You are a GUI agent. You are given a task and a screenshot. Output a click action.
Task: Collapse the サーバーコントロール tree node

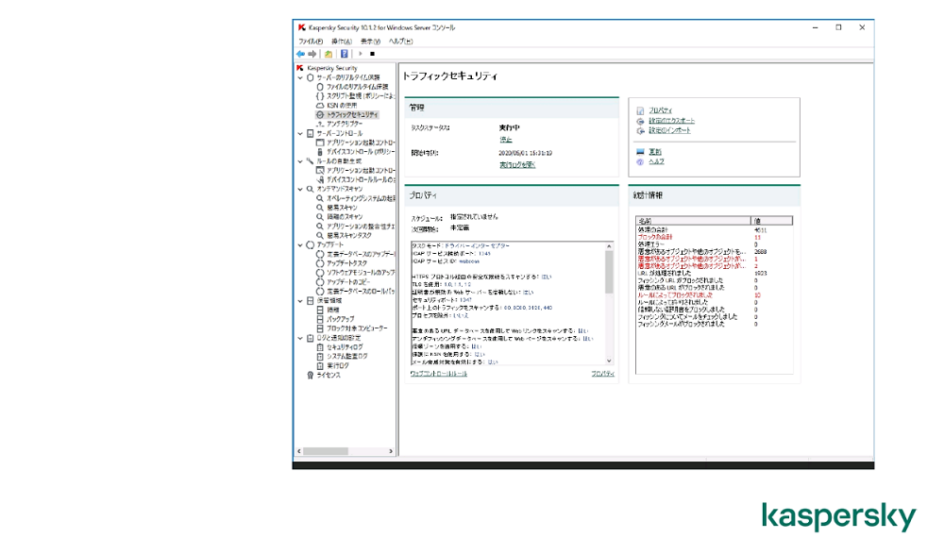300,133
